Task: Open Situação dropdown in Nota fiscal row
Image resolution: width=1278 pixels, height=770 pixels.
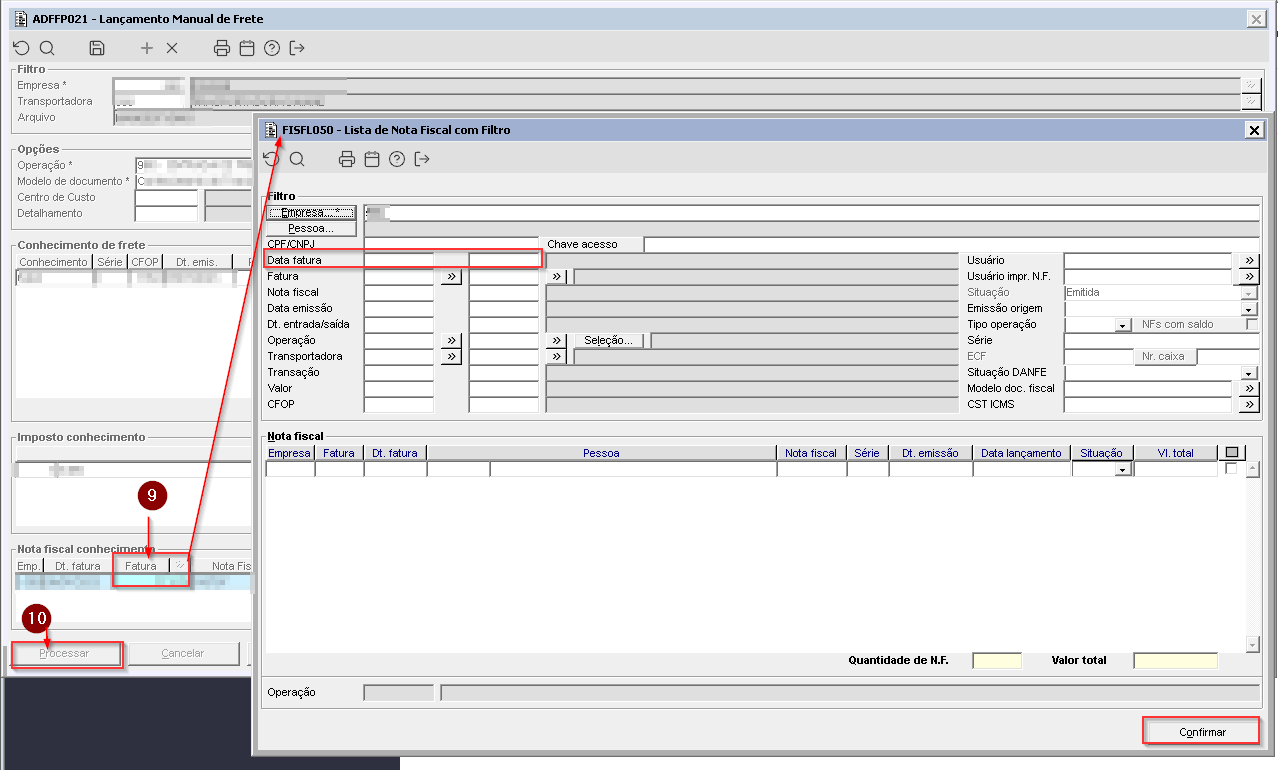Action: point(1123,469)
